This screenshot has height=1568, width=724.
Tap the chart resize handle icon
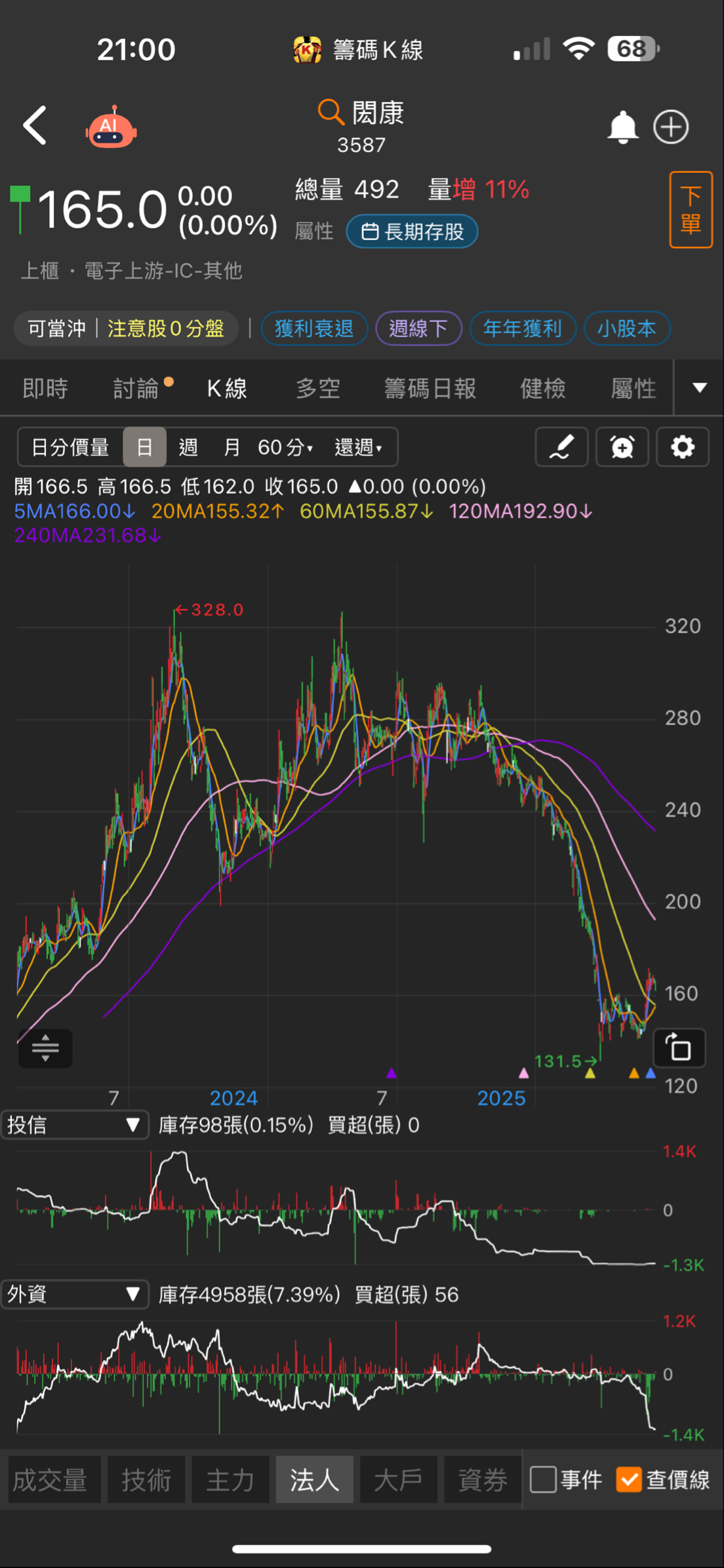pyautogui.click(x=45, y=1048)
